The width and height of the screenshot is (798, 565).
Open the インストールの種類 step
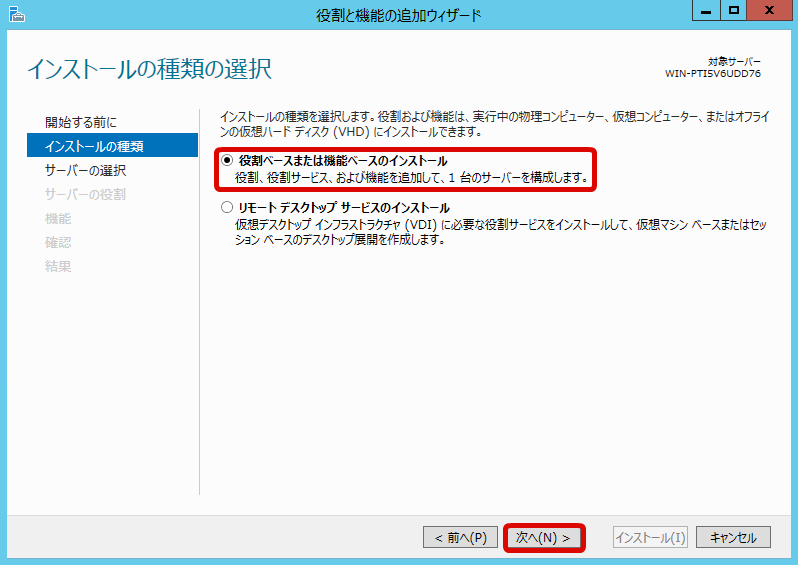click(x=112, y=146)
